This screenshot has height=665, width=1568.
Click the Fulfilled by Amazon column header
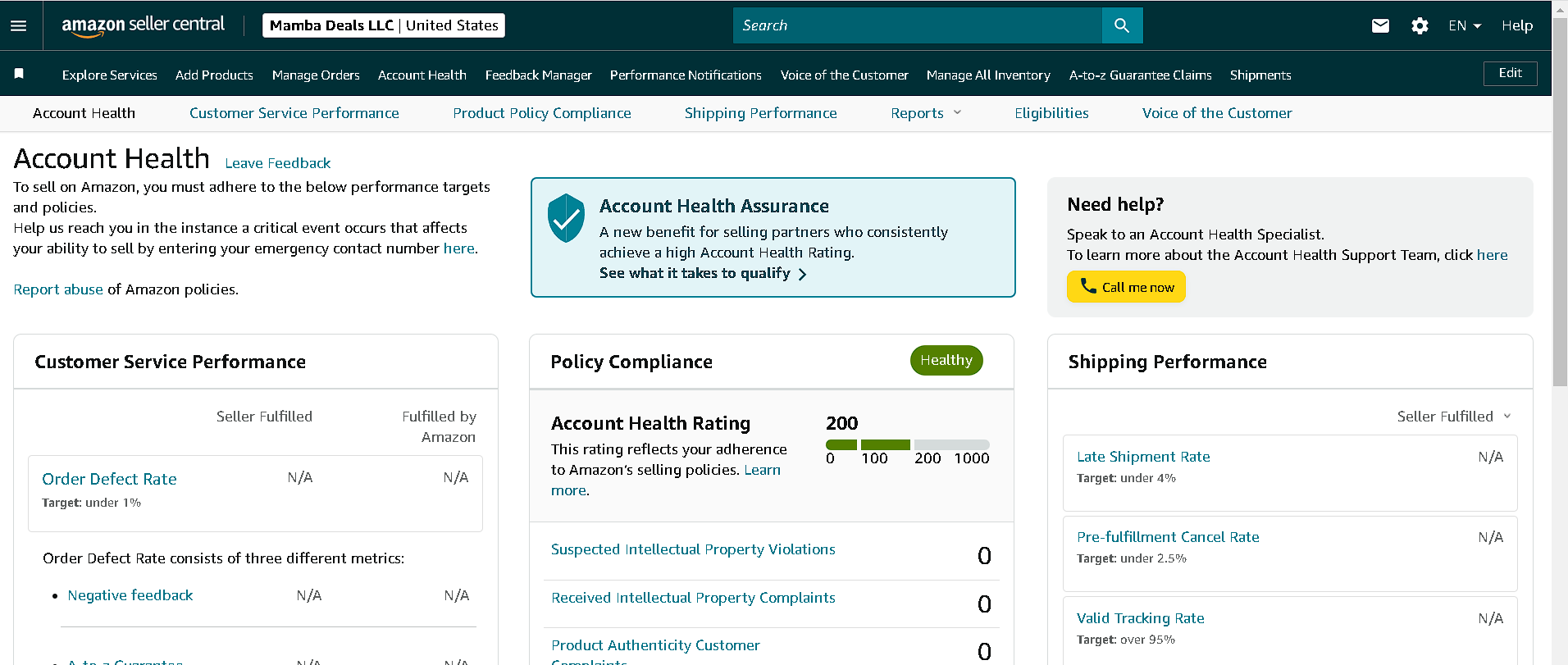pyautogui.click(x=439, y=426)
